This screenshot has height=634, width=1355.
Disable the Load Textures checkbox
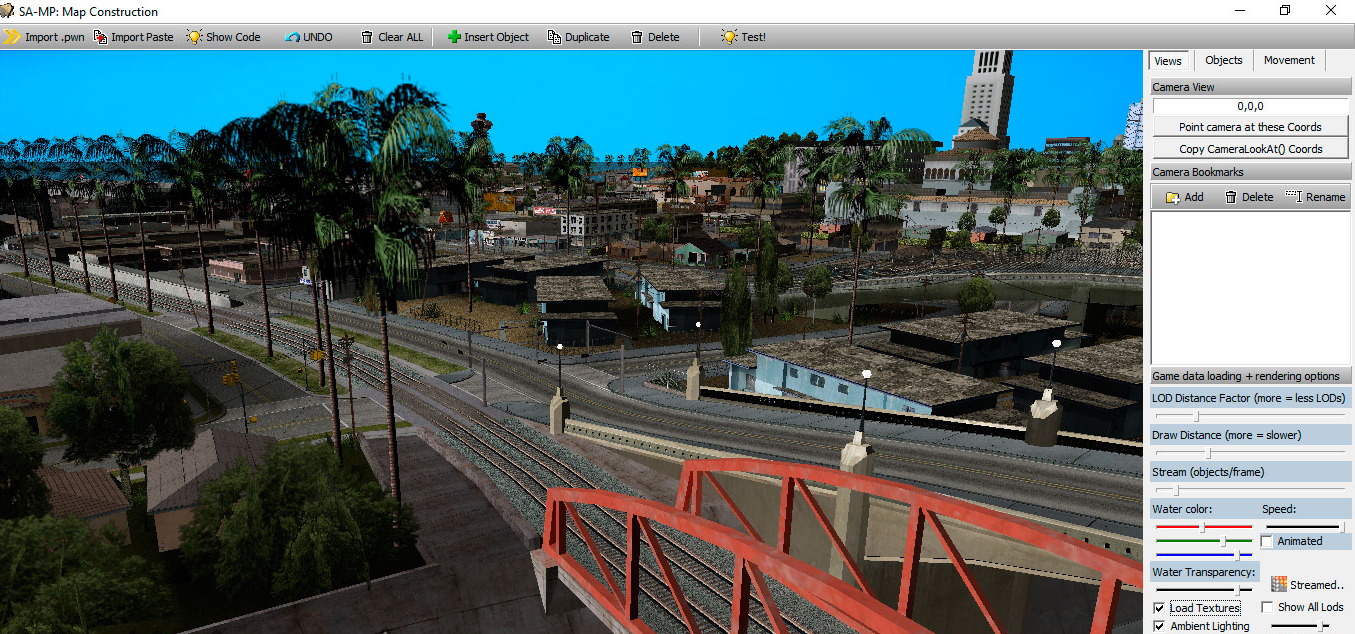click(1159, 607)
